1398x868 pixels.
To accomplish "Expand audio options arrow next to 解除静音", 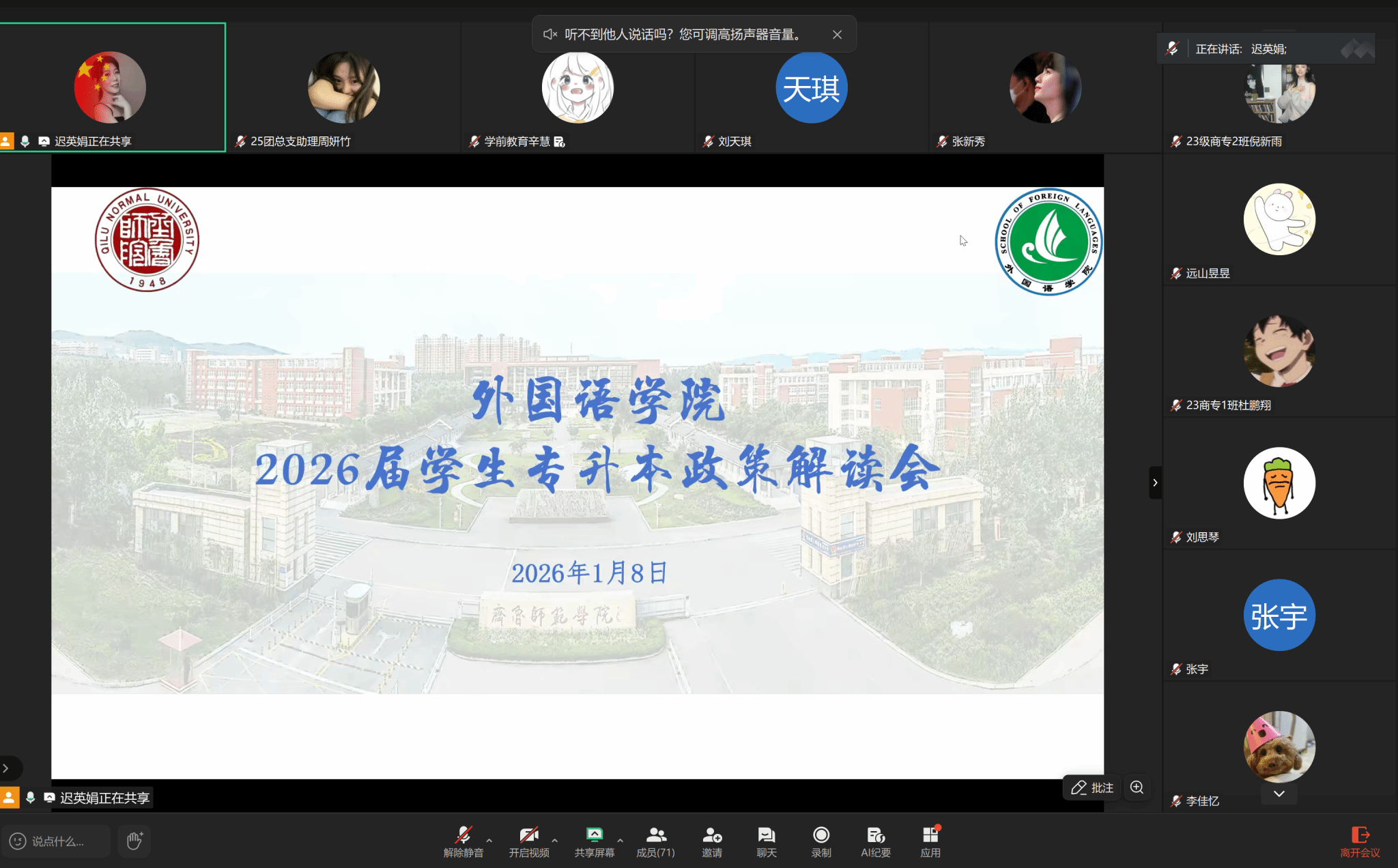I will [489, 840].
